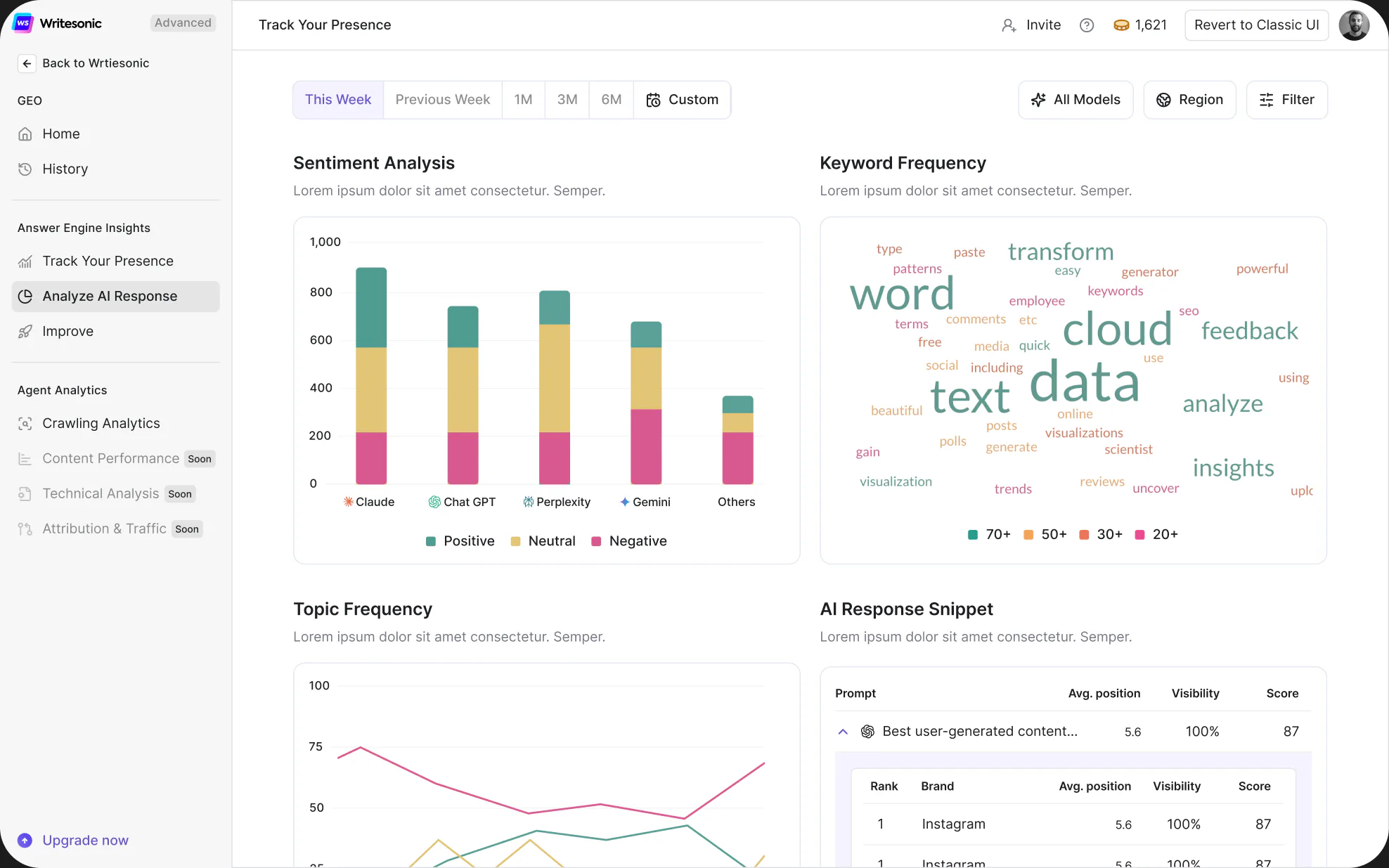Select the 1M time range
The height and width of the screenshot is (868, 1389).
tap(523, 100)
